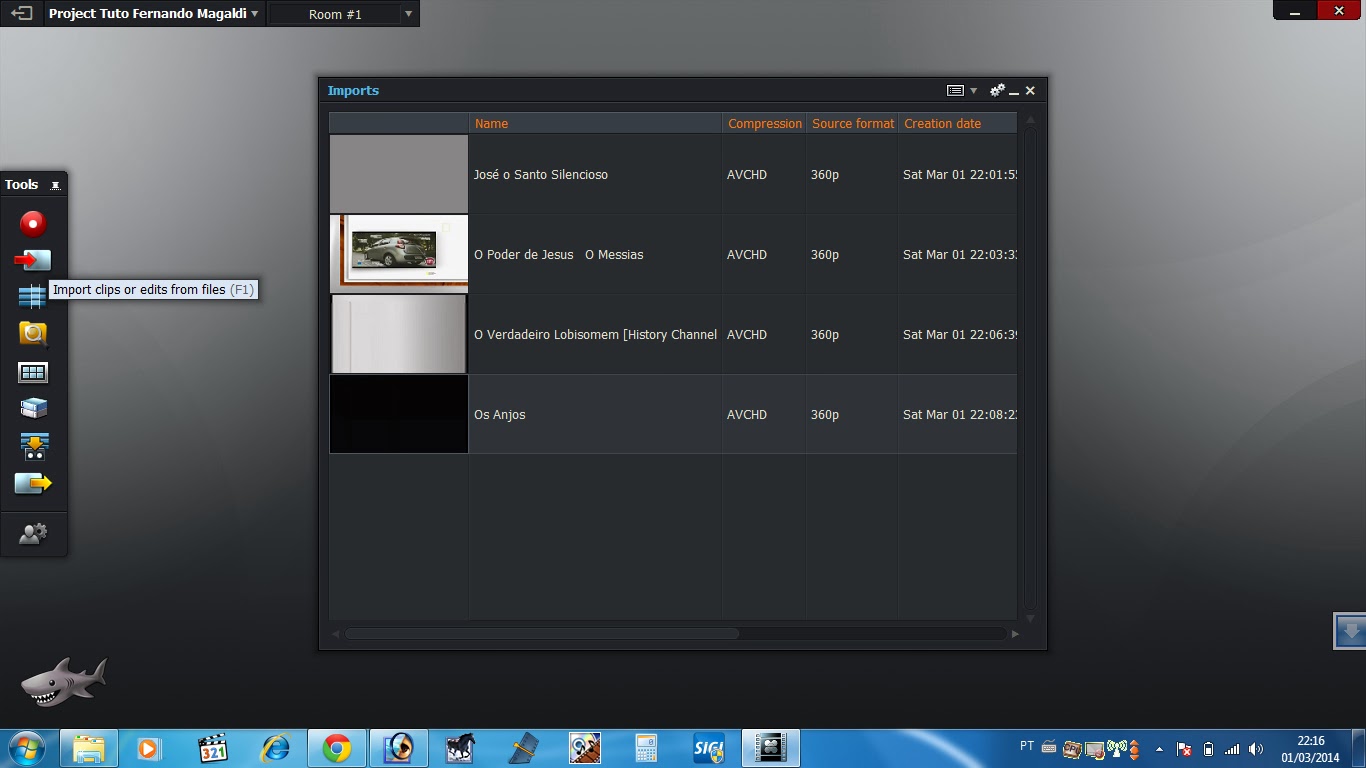Click the horizontal scrollbar left arrow
This screenshot has height=768, width=1366.
pos(336,634)
